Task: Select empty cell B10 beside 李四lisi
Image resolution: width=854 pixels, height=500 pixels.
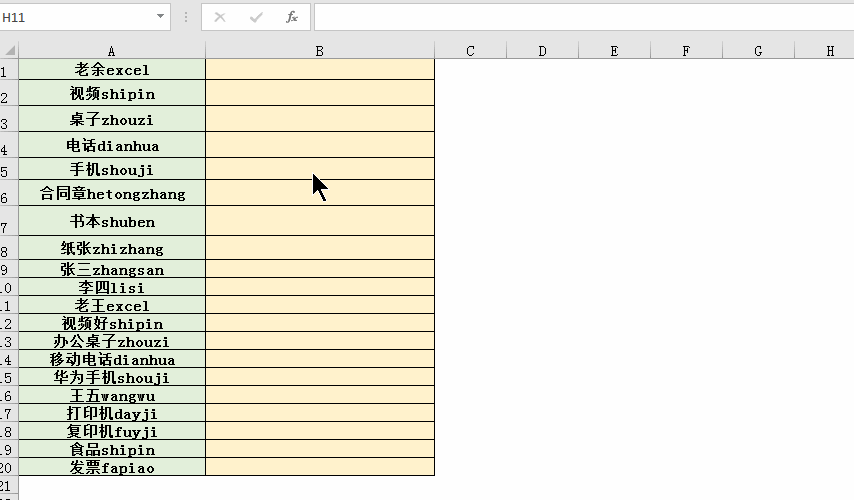Action: [x=320, y=287]
